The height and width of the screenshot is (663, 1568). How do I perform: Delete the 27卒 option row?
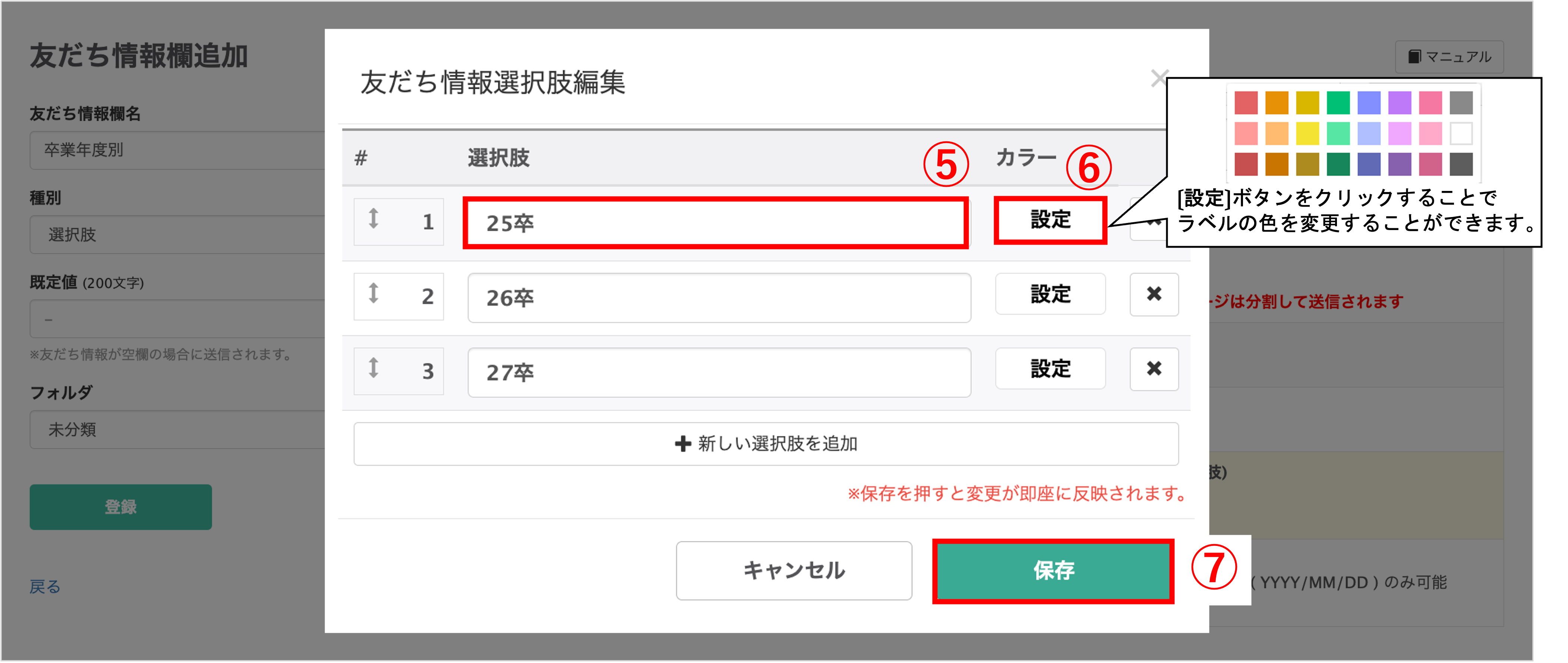pyautogui.click(x=1154, y=369)
